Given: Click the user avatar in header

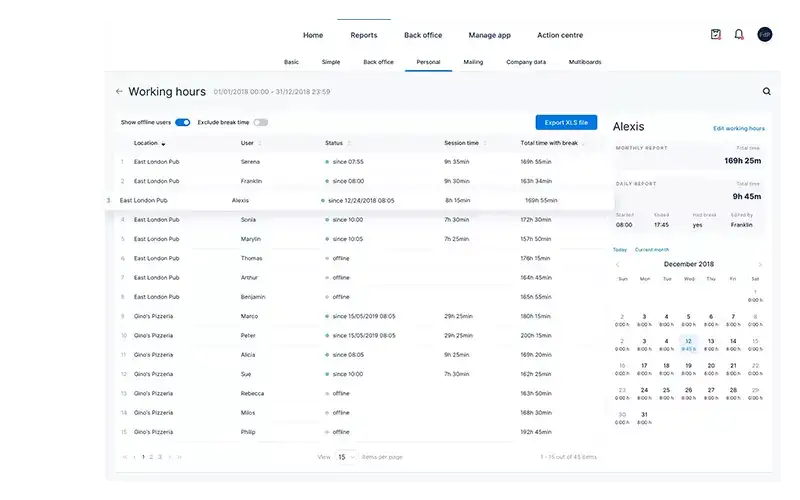Looking at the screenshot, I should coord(765,34).
